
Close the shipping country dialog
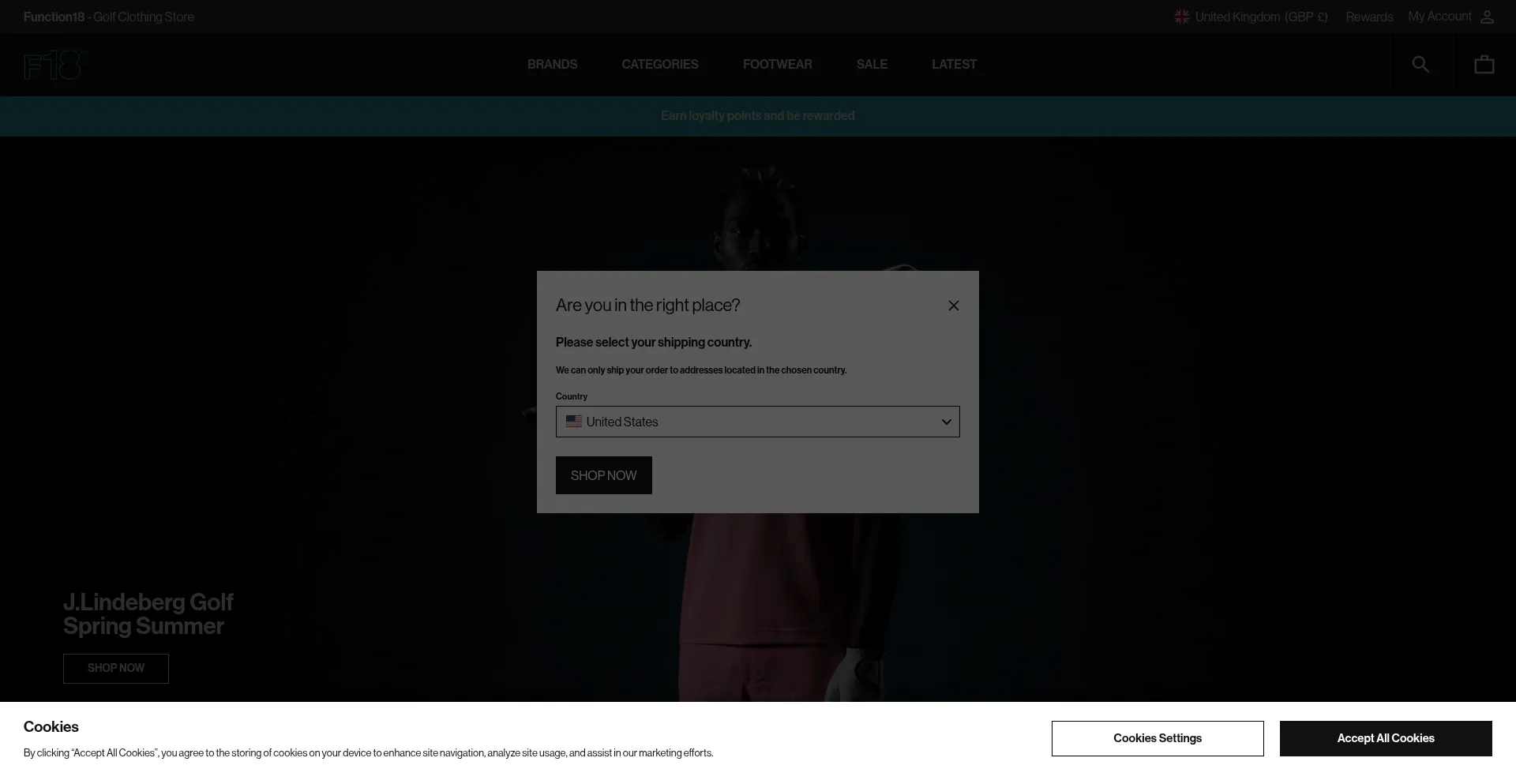pyautogui.click(x=953, y=306)
